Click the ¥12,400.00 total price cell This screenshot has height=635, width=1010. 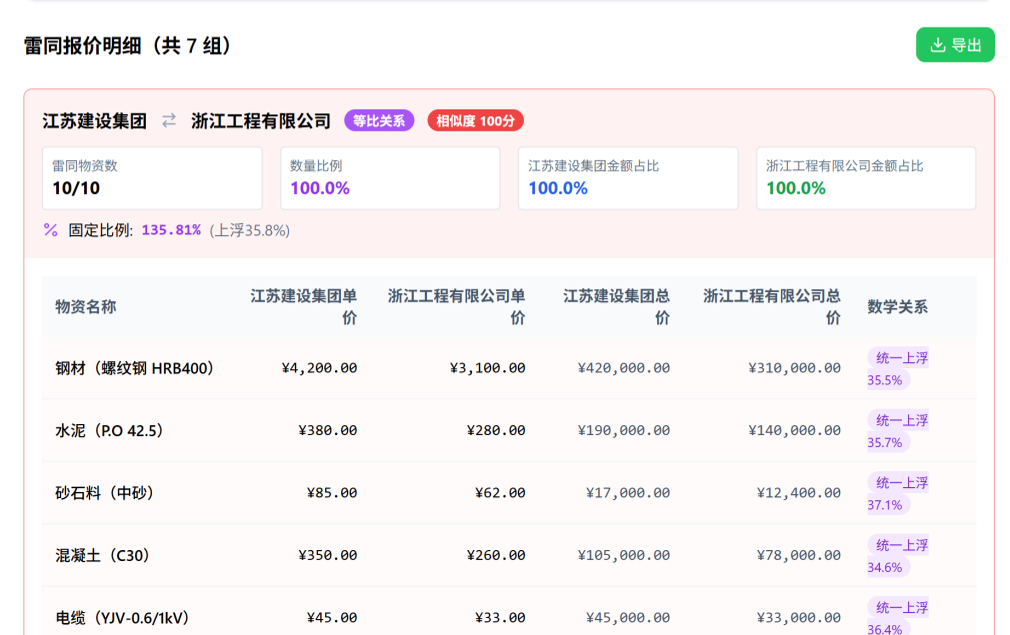coord(799,493)
